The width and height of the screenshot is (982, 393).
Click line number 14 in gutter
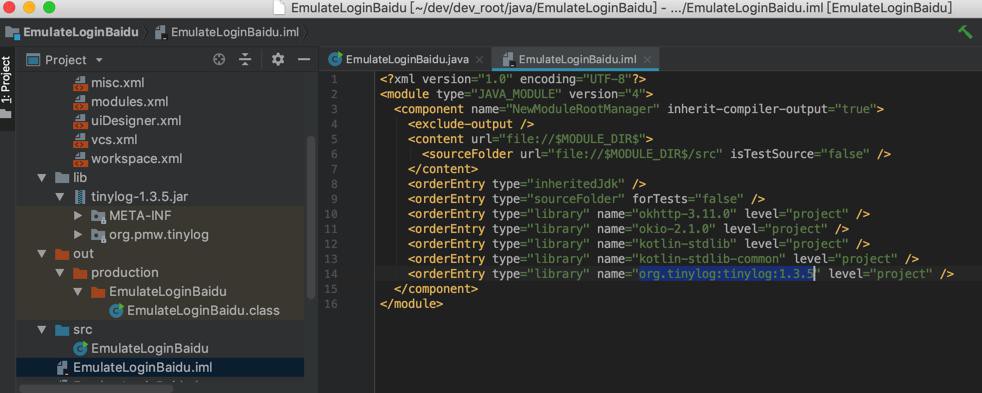point(332,274)
